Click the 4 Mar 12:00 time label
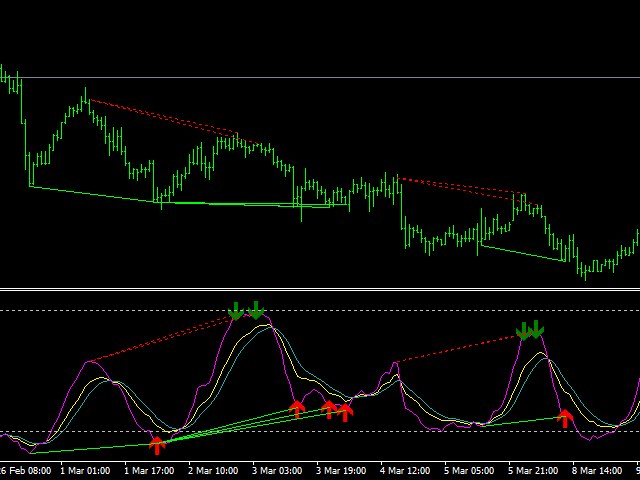640x480 pixels. point(407,470)
